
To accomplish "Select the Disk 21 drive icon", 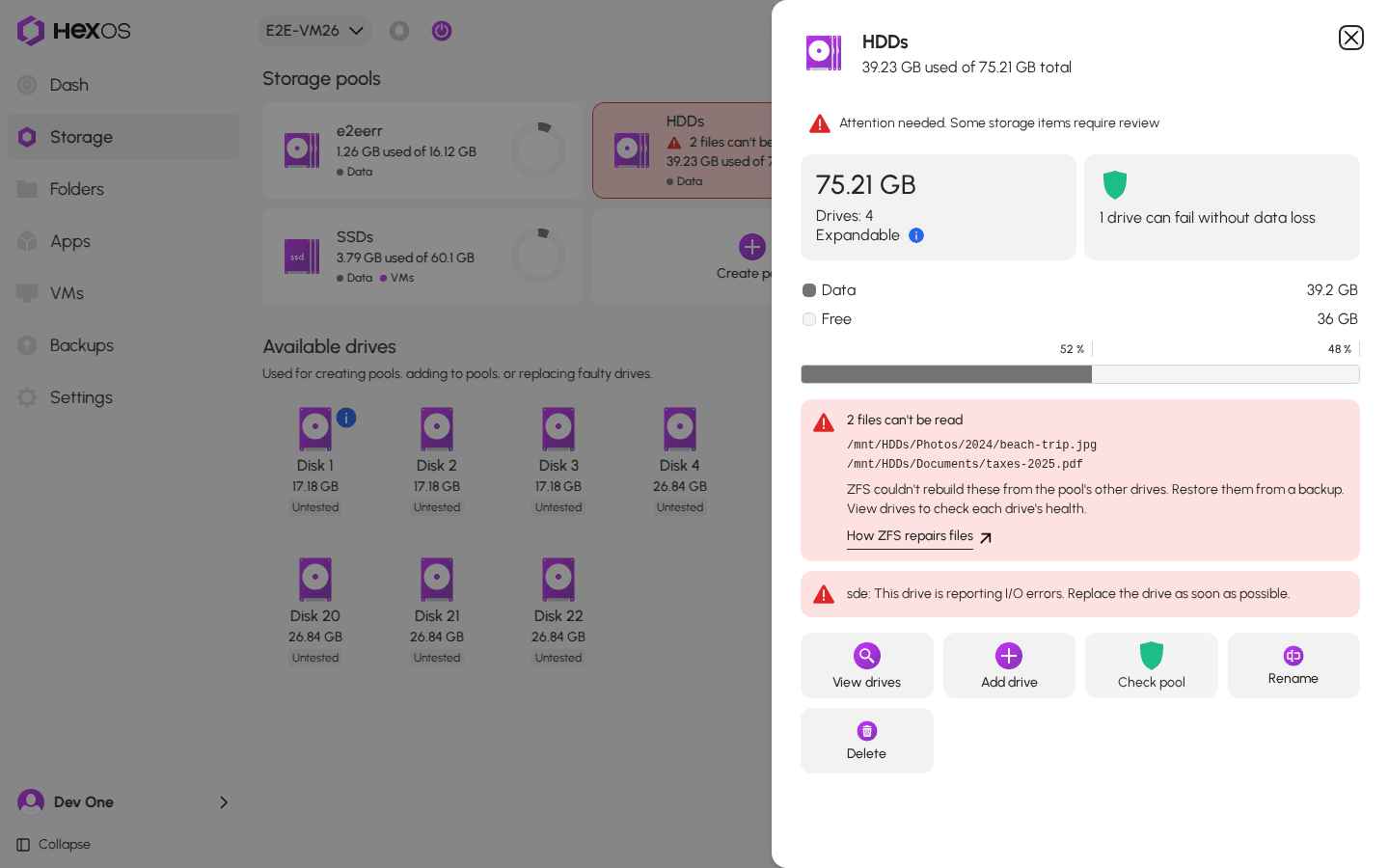I will (x=437, y=580).
